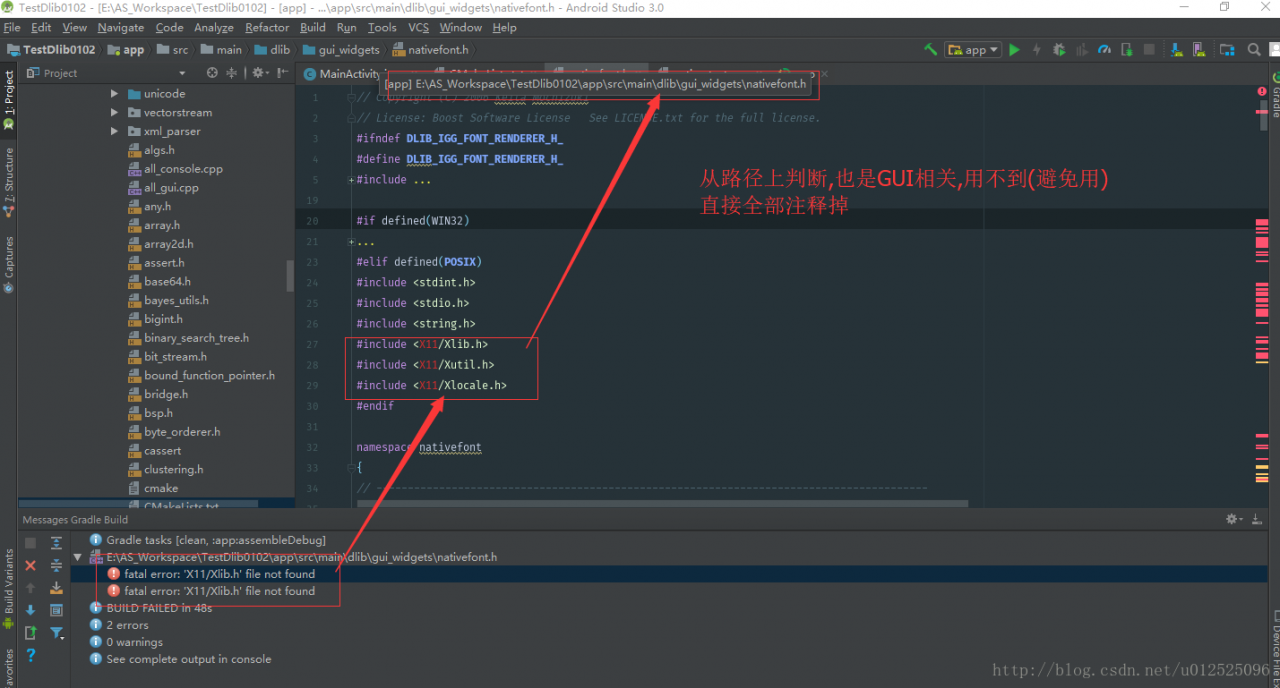Viewport: 1280px width, 688px height.
Task: Expand the unicode folder
Action: [x=115, y=94]
